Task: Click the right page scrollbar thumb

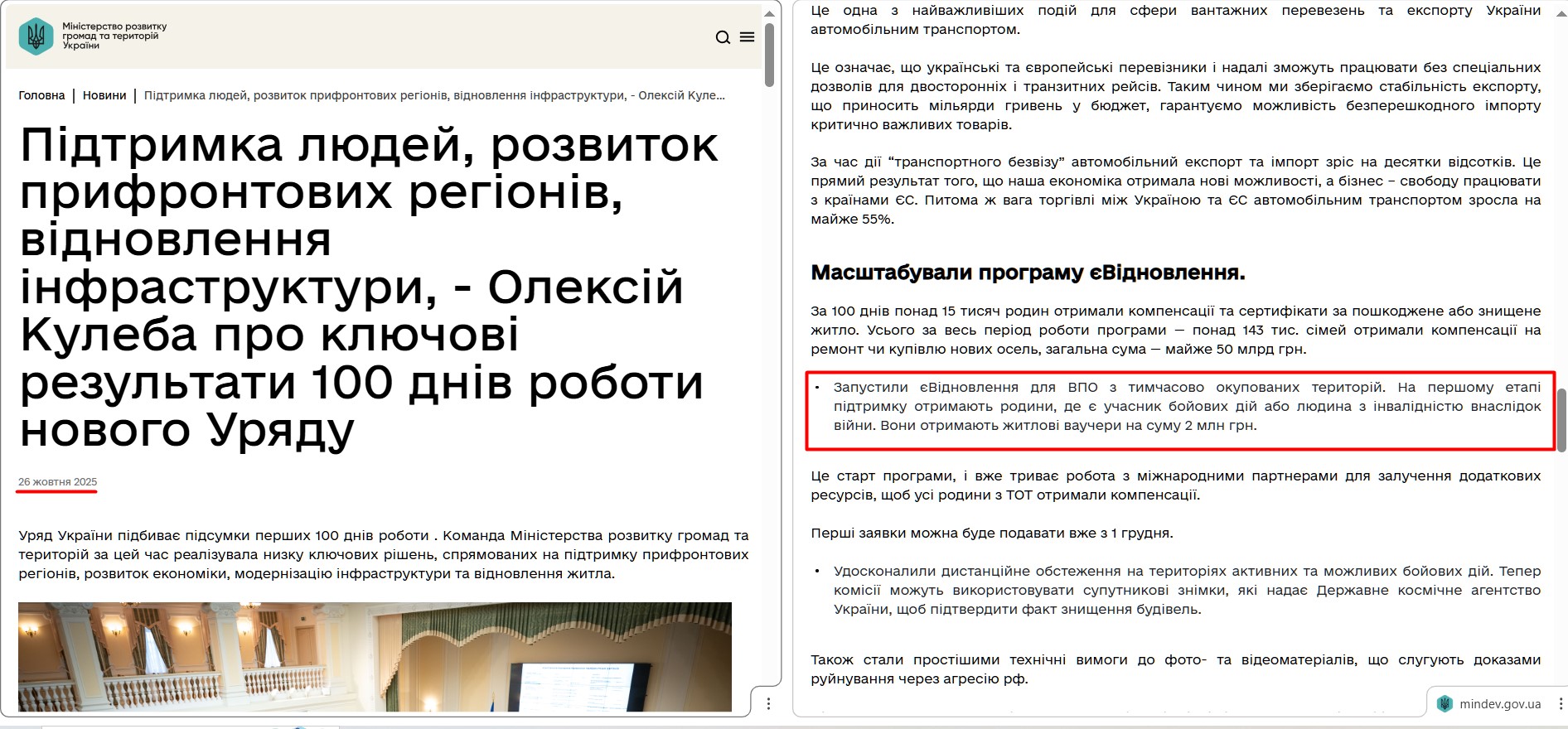Action: click(1561, 420)
